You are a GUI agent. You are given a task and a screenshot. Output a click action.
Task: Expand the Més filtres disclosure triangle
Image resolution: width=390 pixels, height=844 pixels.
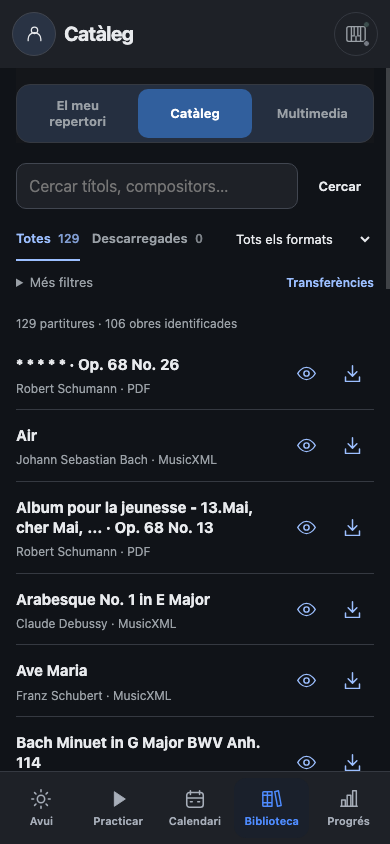[19, 283]
